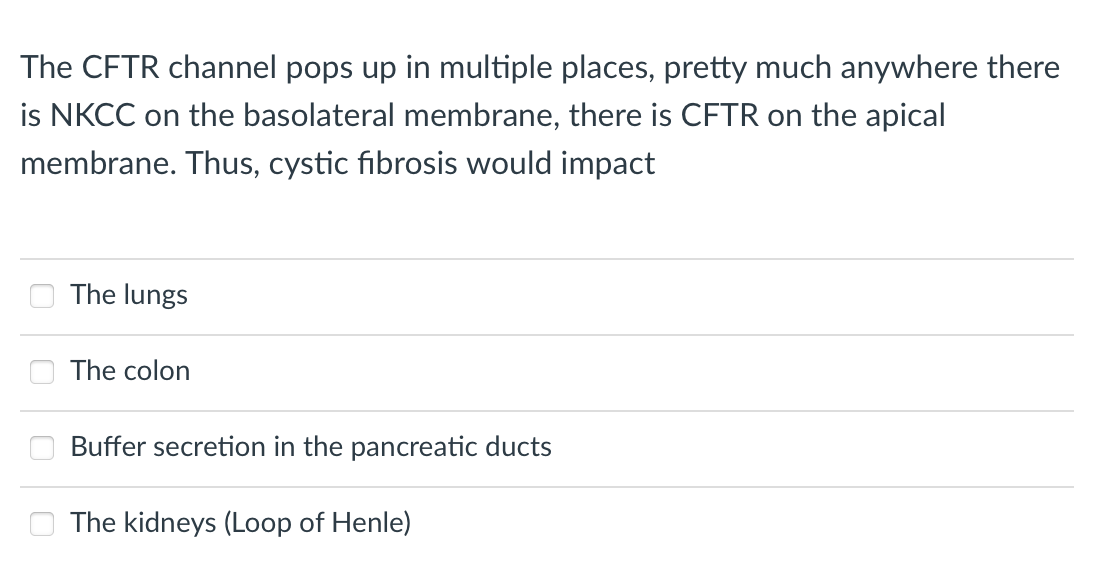Click the word 'NKCC' in the question
The image size is (1110, 584).
click(92, 115)
